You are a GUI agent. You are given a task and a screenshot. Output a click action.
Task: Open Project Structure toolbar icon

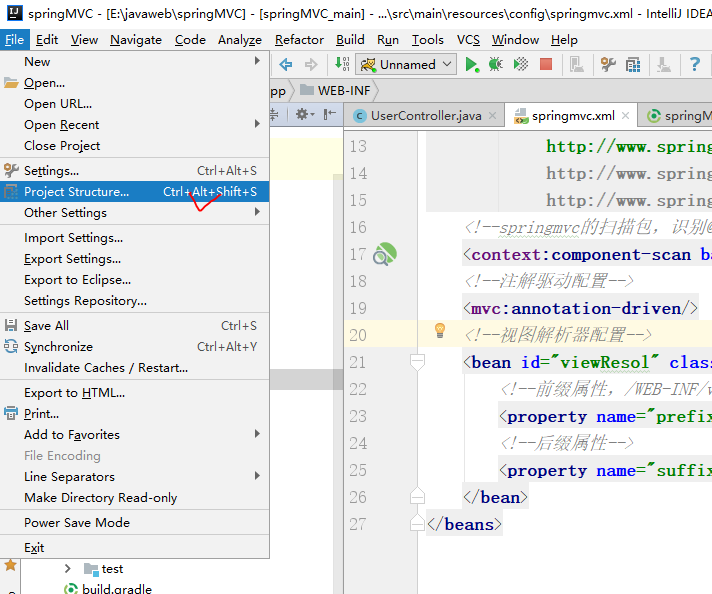pyautogui.click(x=633, y=65)
